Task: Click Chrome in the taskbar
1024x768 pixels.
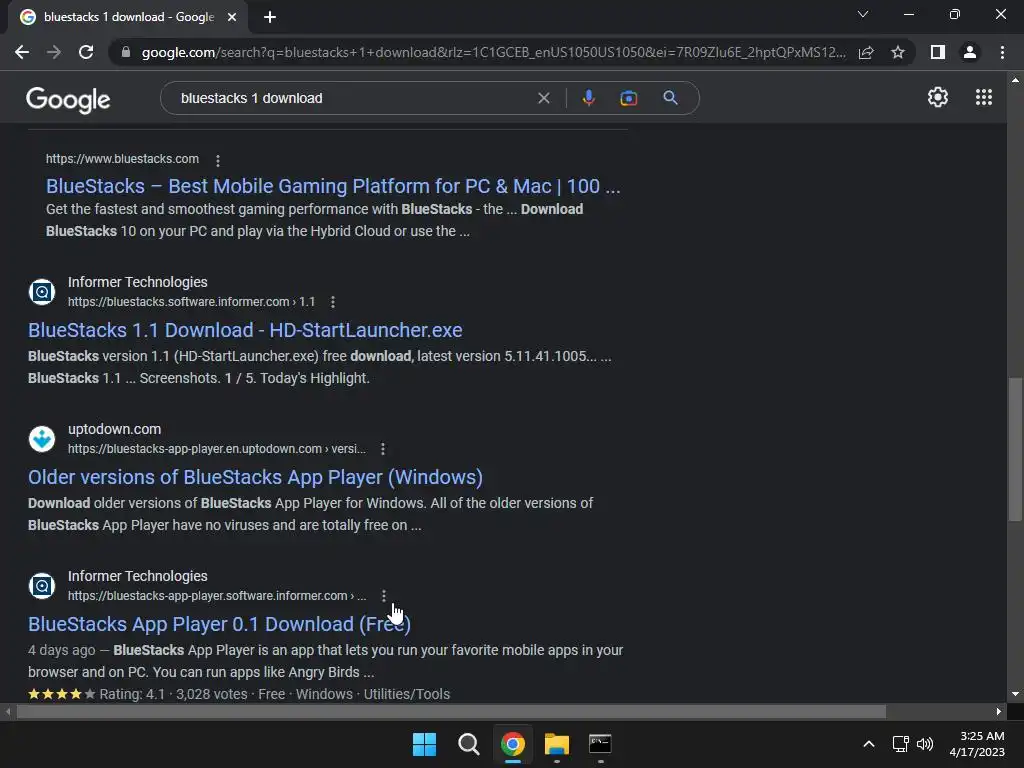Action: coord(513,744)
